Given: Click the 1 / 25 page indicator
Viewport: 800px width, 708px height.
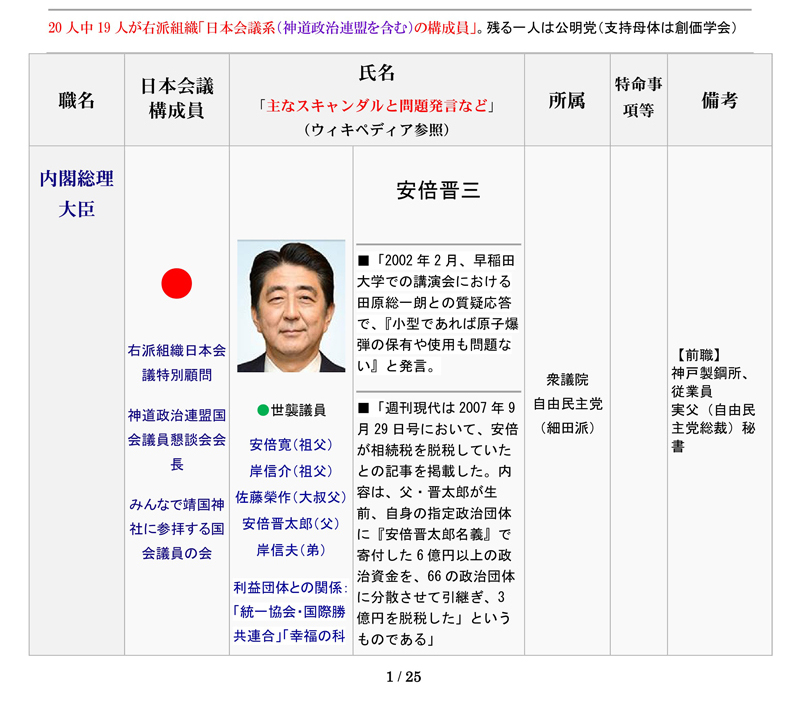Looking at the screenshot, I should (405, 677).
